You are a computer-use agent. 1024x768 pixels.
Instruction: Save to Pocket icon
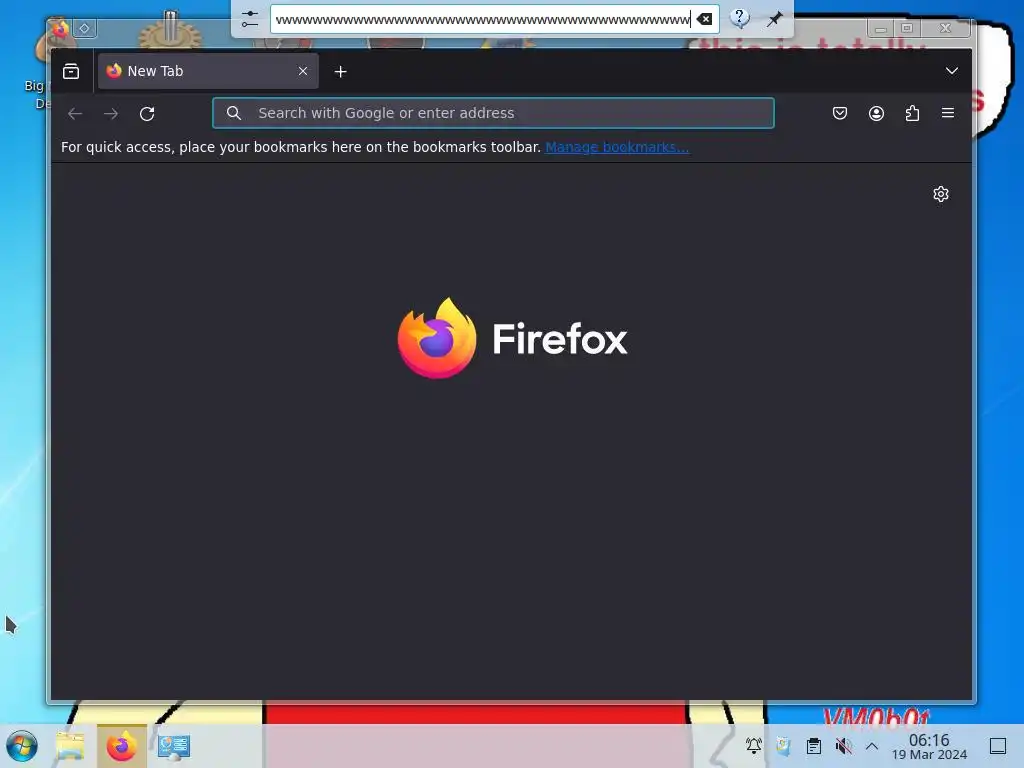click(x=840, y=113)
